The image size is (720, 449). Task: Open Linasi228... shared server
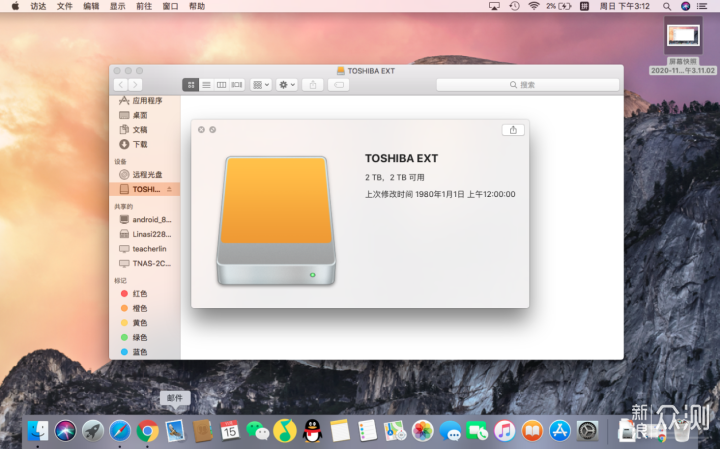pos(145,234)
